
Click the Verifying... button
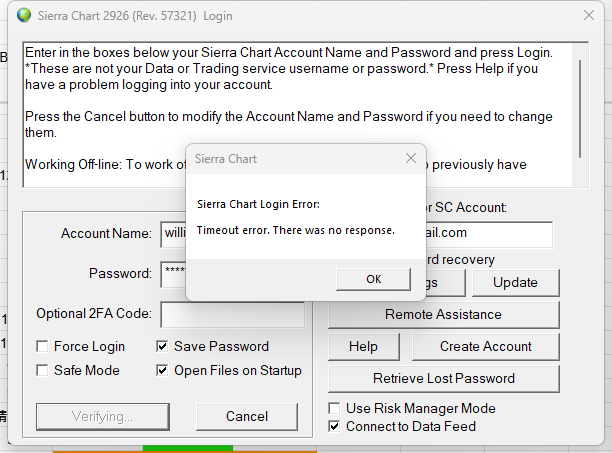point(103,417)
